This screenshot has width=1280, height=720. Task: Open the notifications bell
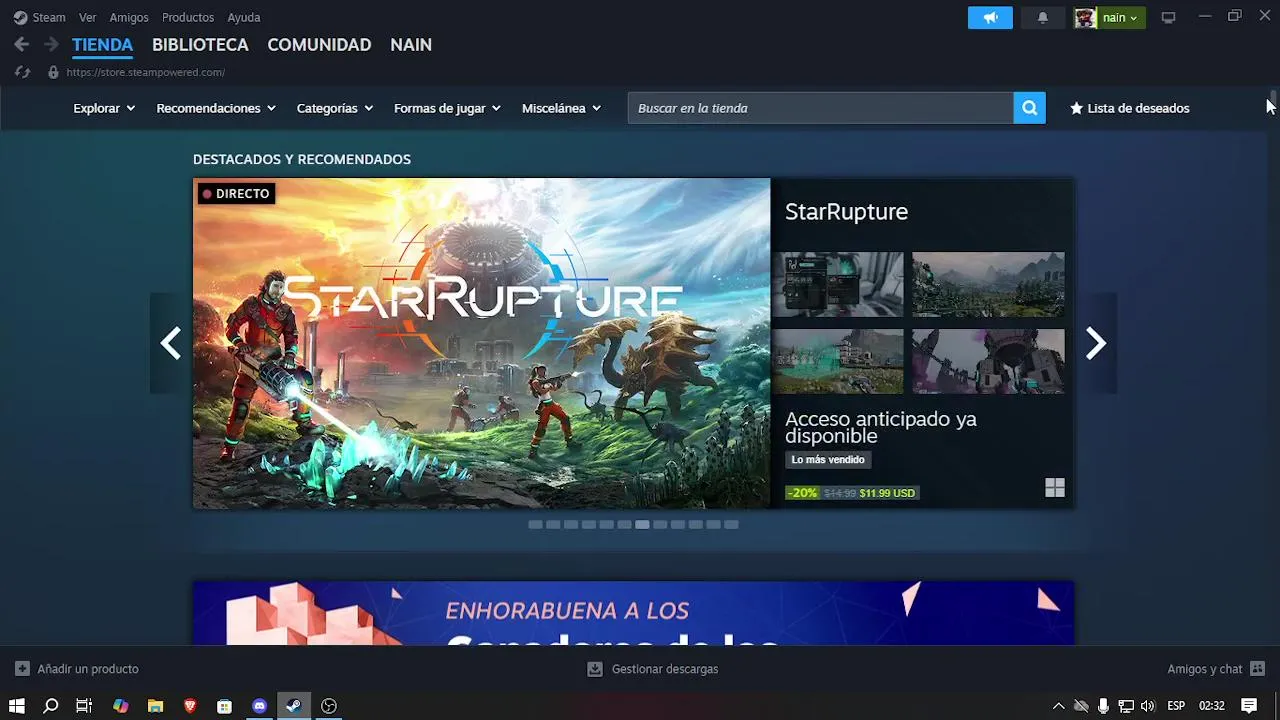[1043, 18]
